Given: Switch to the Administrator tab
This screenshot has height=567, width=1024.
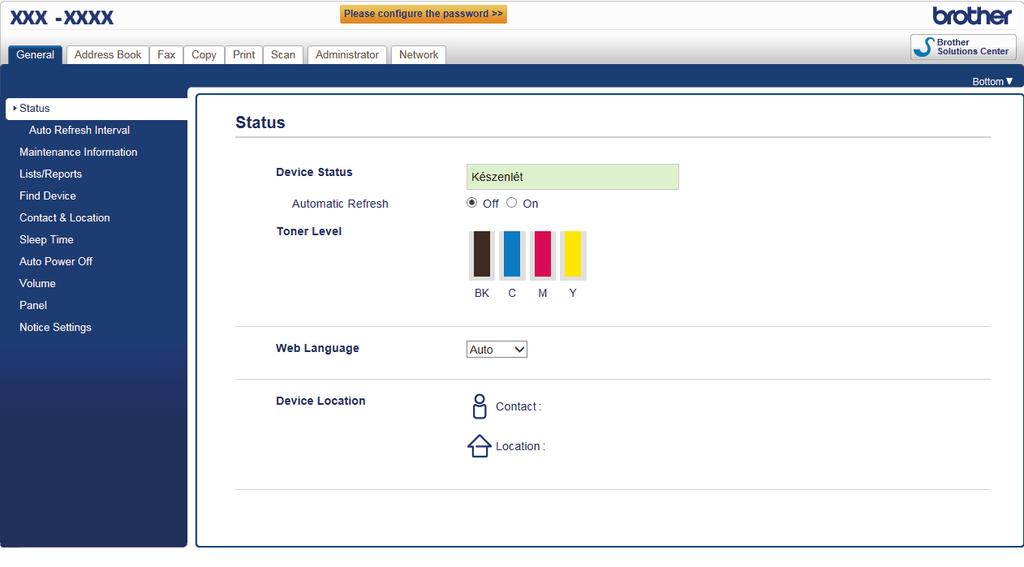Looking at the screenshot, I should (347, 55).
